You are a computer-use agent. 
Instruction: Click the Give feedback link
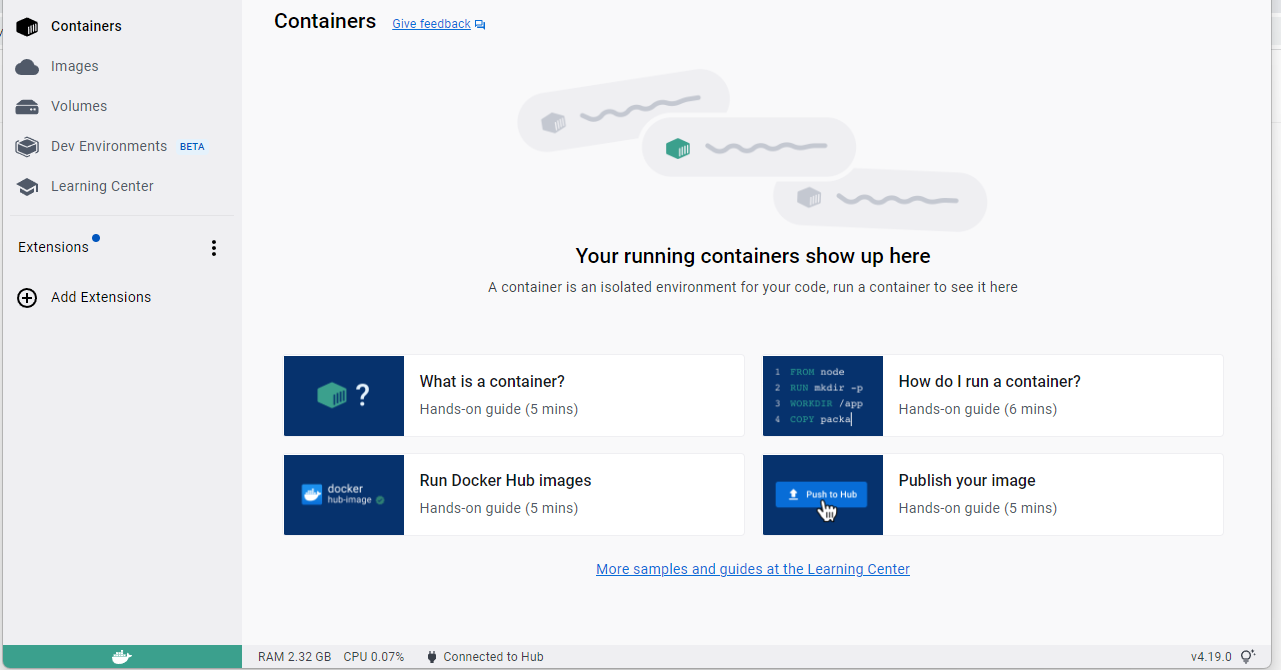(x=431, y=24)
